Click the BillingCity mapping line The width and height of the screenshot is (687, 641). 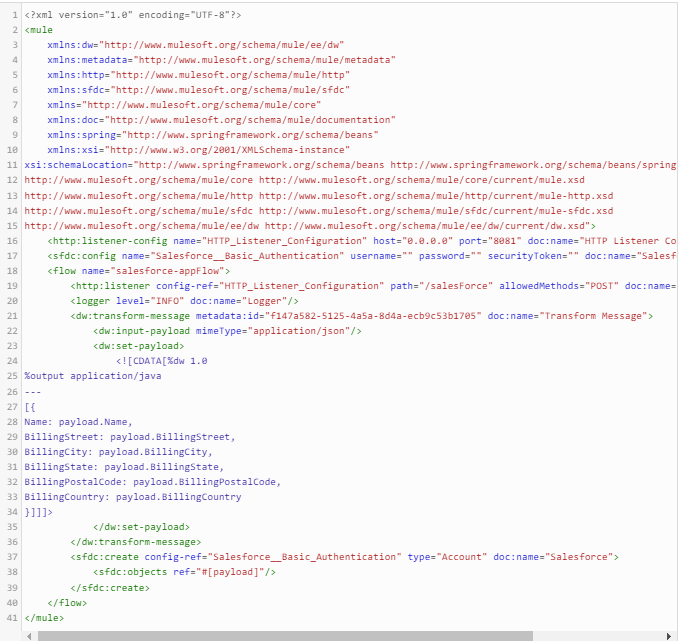click(118, 451)
